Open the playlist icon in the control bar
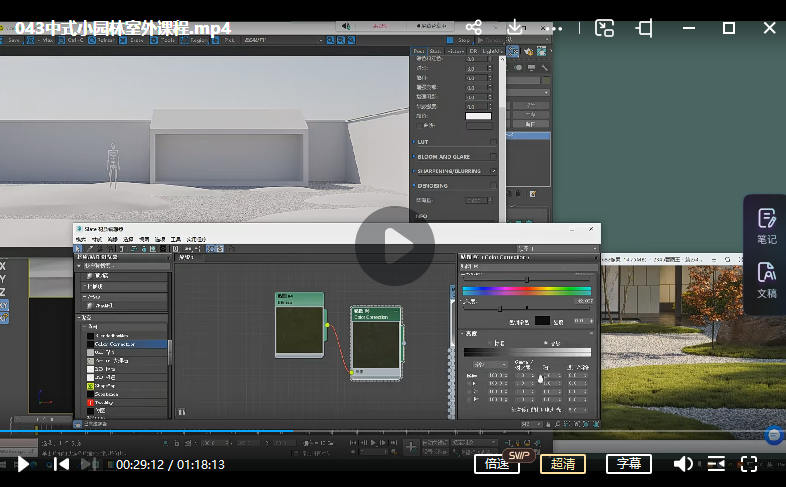 coord(716,464)
